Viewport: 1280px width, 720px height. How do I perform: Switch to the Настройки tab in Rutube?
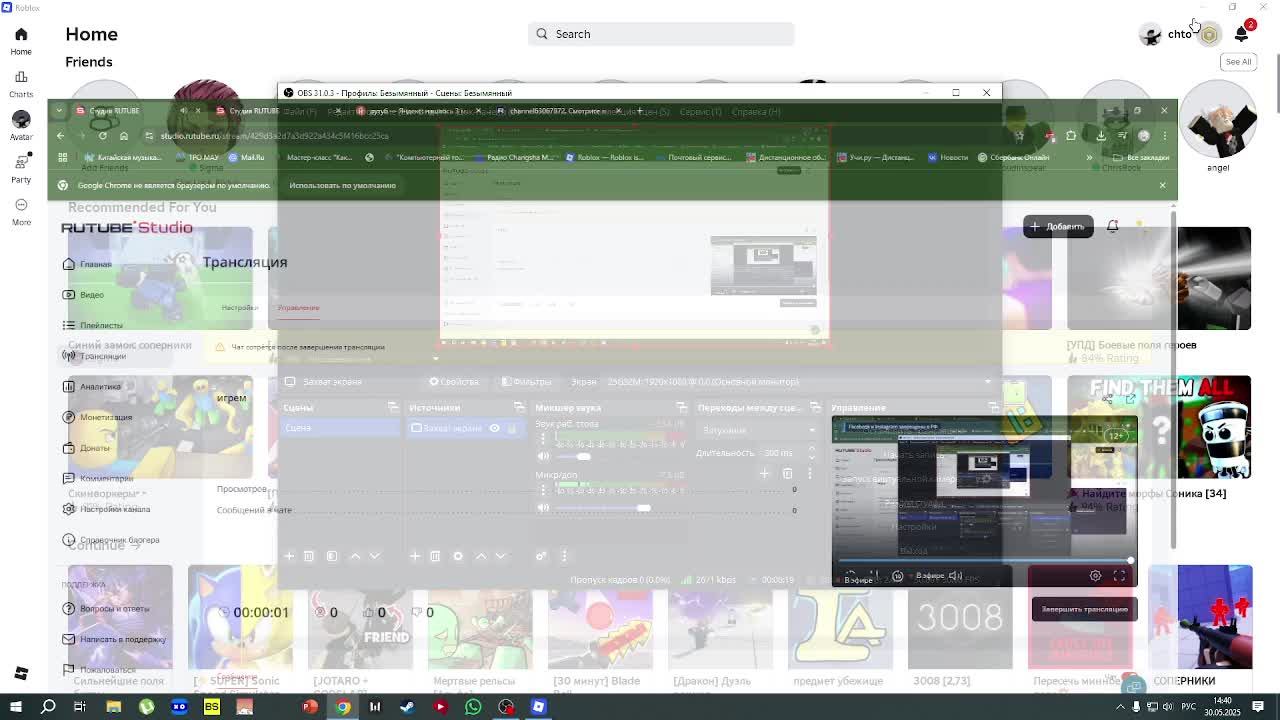click(239, 307)
